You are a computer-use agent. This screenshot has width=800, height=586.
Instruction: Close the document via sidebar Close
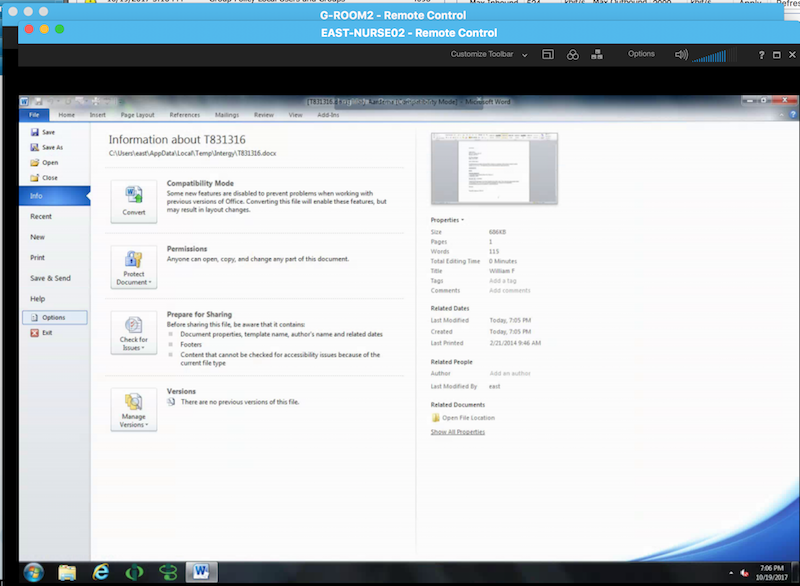(x=44, y=178)
